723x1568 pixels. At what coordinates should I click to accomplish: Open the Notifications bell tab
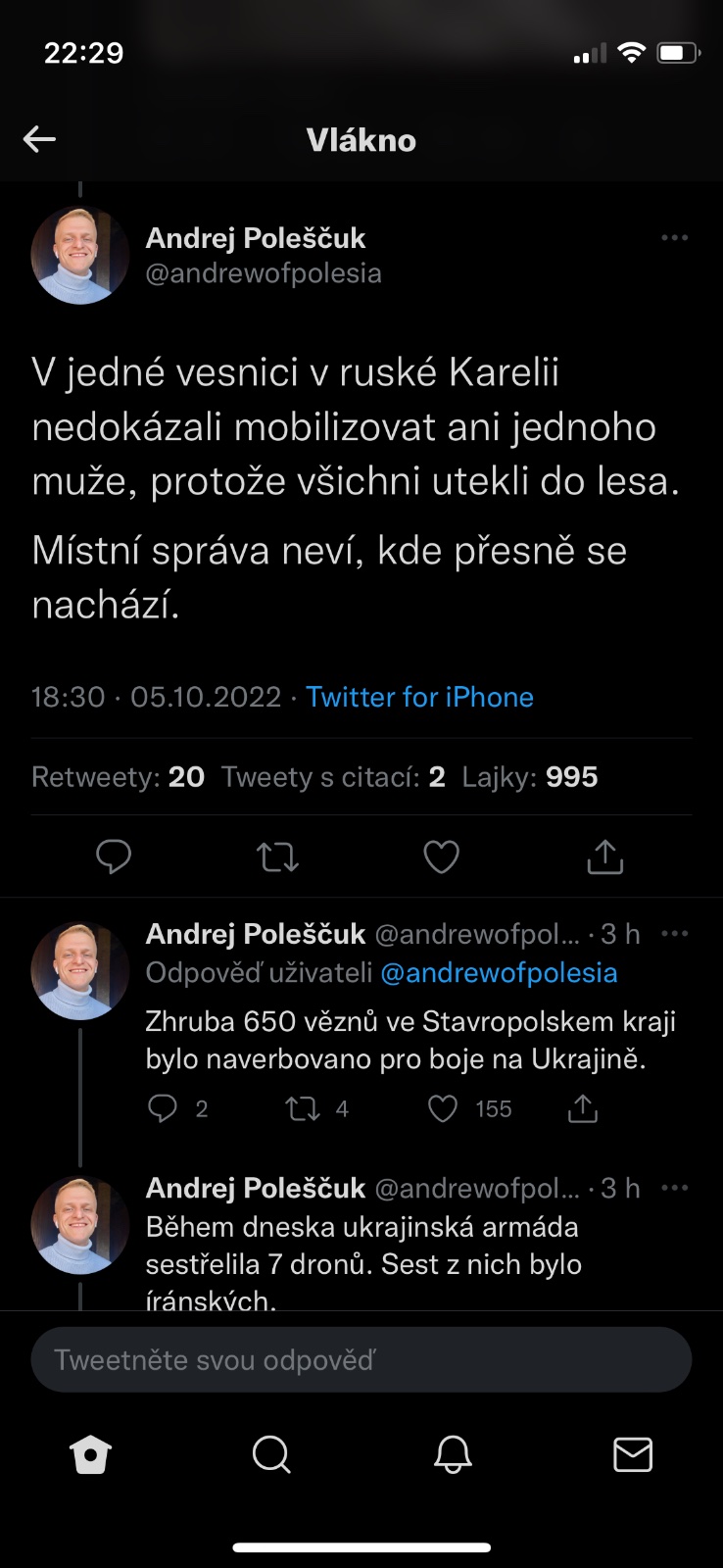(x=453, y=1455)
